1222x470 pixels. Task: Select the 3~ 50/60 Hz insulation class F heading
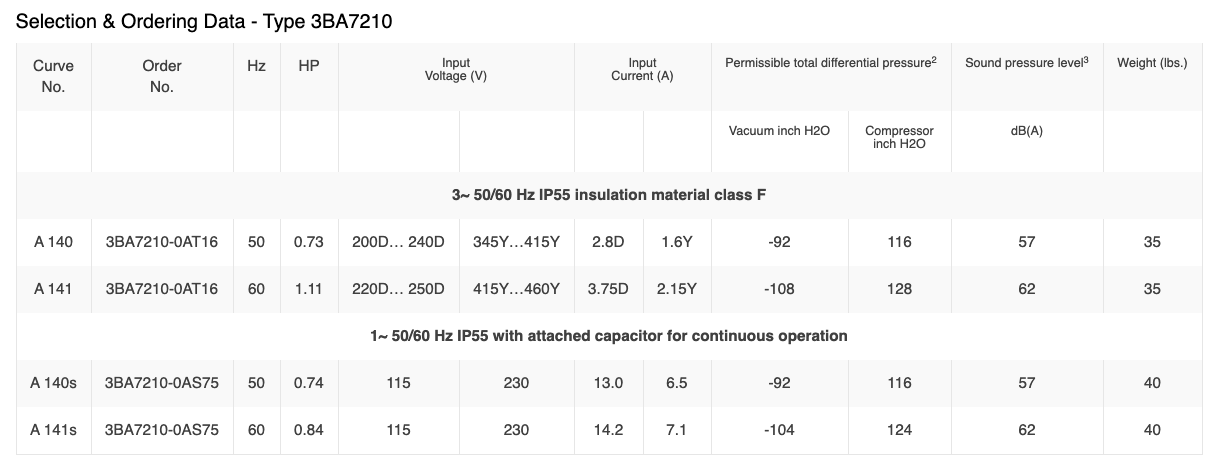tap(609, 194)
